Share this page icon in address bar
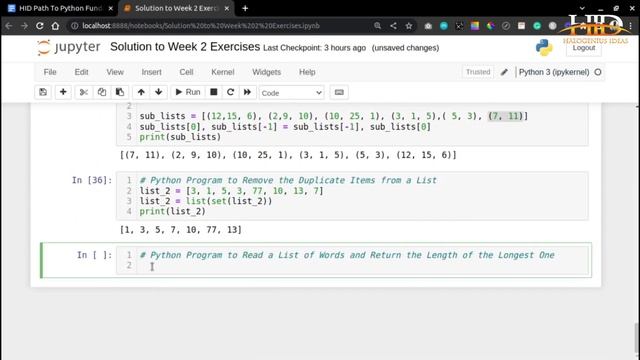 [x=393, y=26]
